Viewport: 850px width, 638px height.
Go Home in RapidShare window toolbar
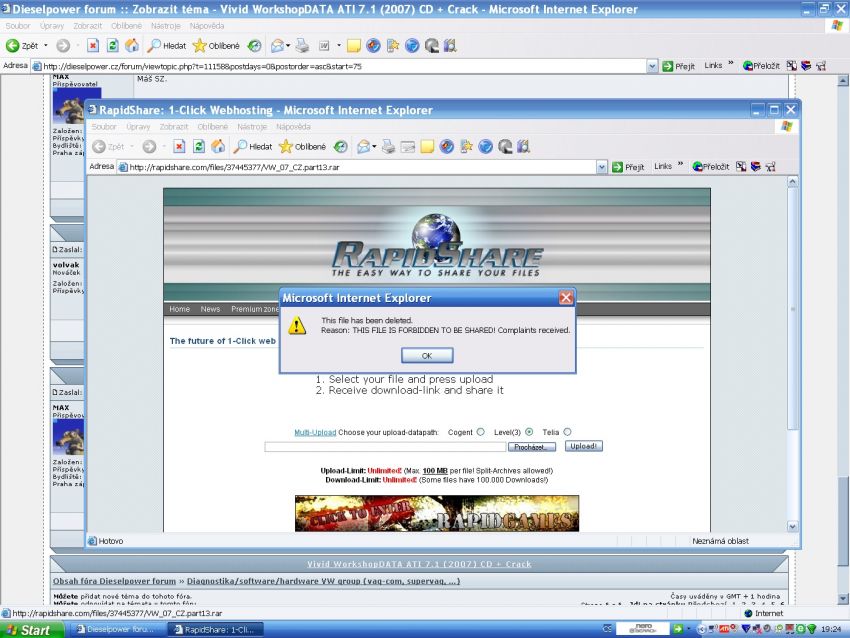coord(218,146)
